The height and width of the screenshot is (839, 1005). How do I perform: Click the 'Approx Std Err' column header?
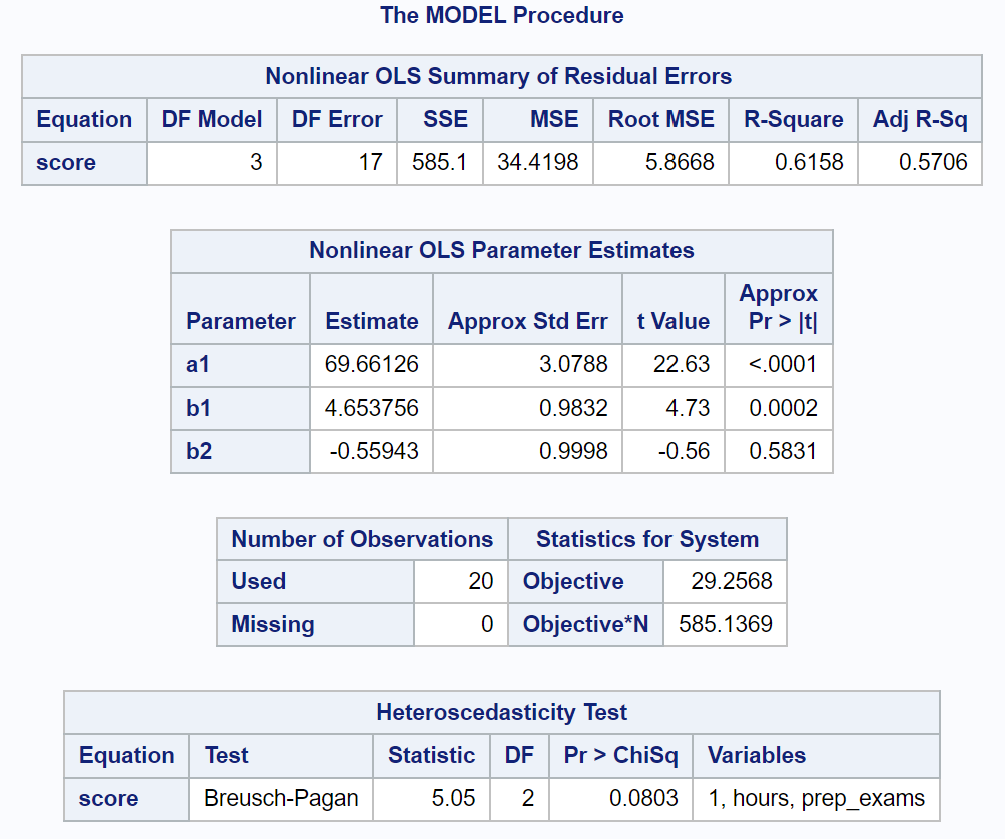(527, 321)
